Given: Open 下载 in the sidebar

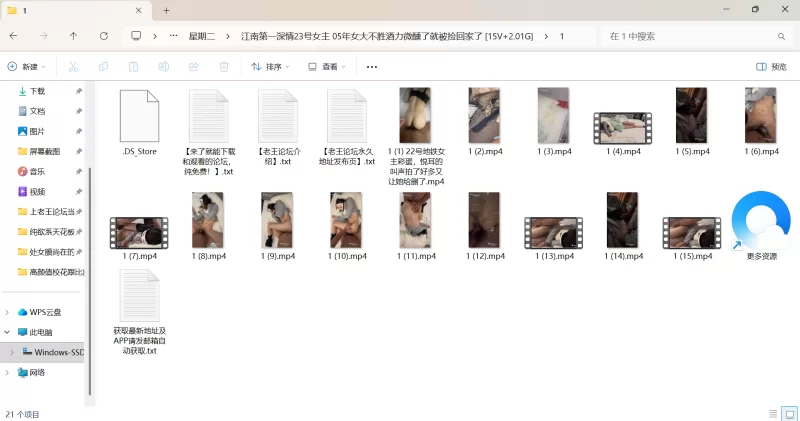Looking at the screenshot, I should click(x=37, y=91).
